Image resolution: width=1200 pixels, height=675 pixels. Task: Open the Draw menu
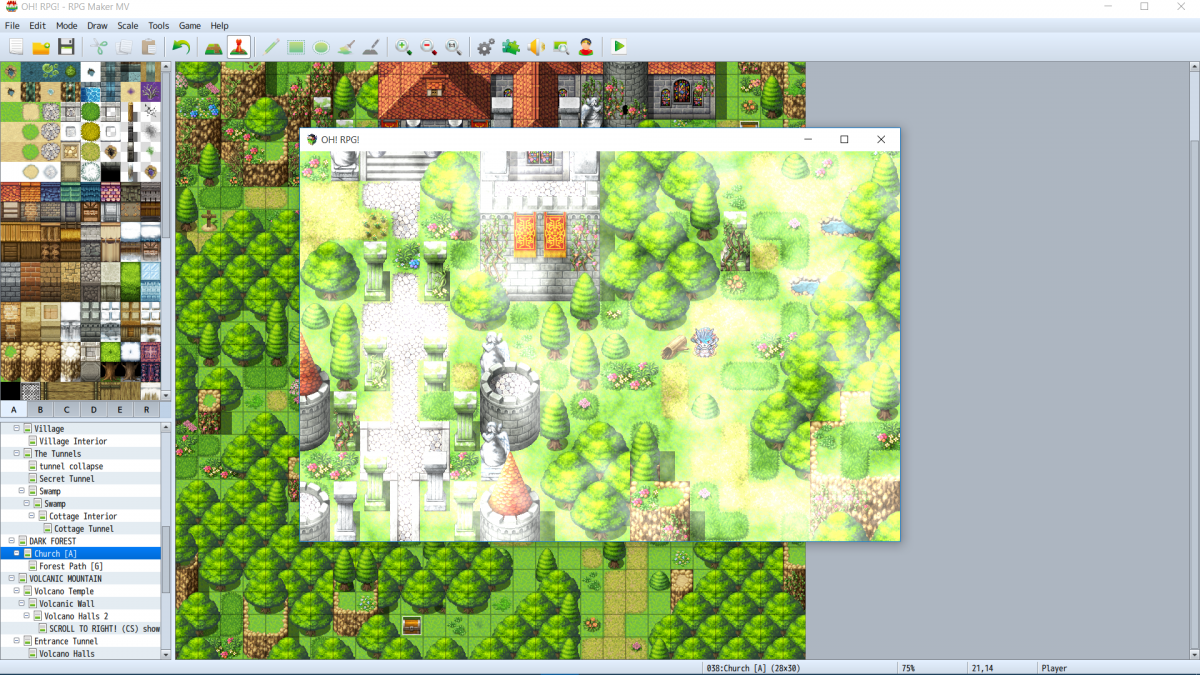(97, 25)
